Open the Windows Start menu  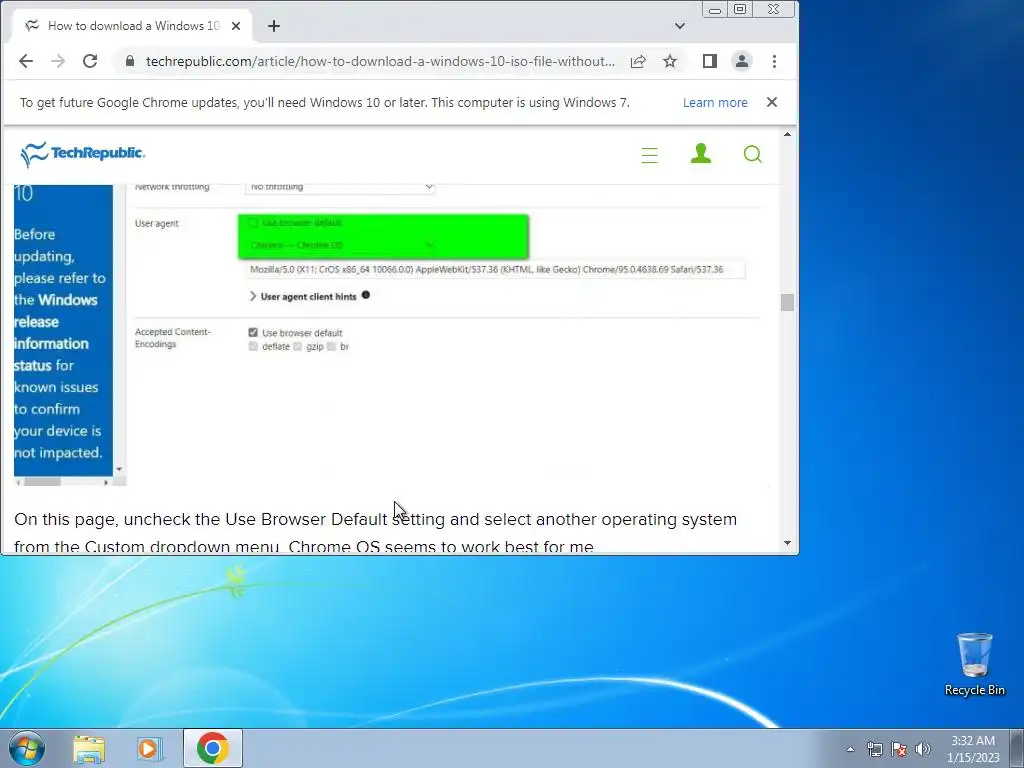(27, 748)
